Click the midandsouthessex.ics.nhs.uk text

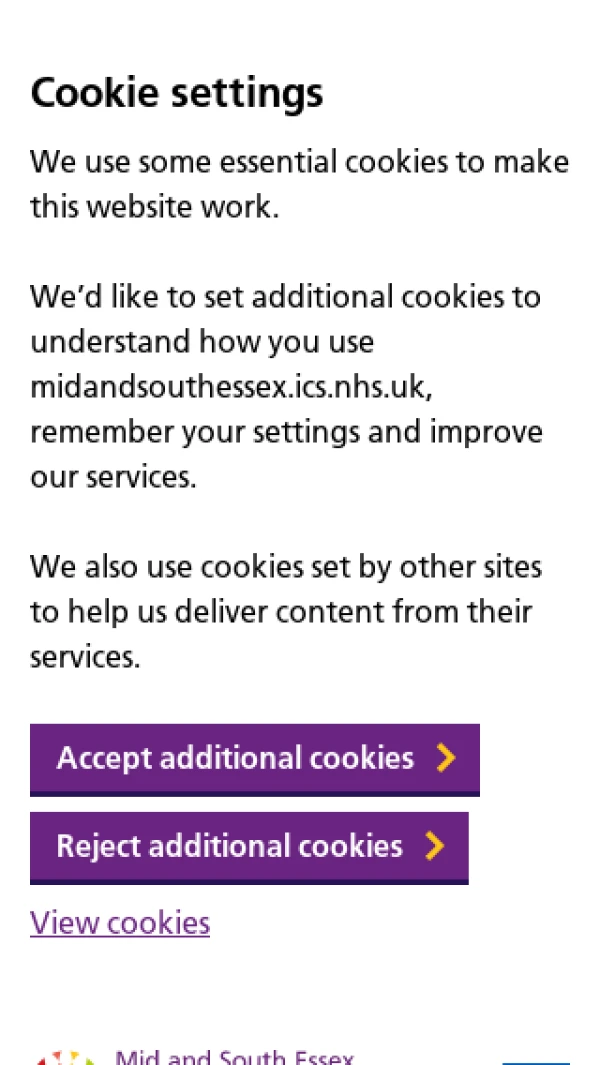(231, 386)
